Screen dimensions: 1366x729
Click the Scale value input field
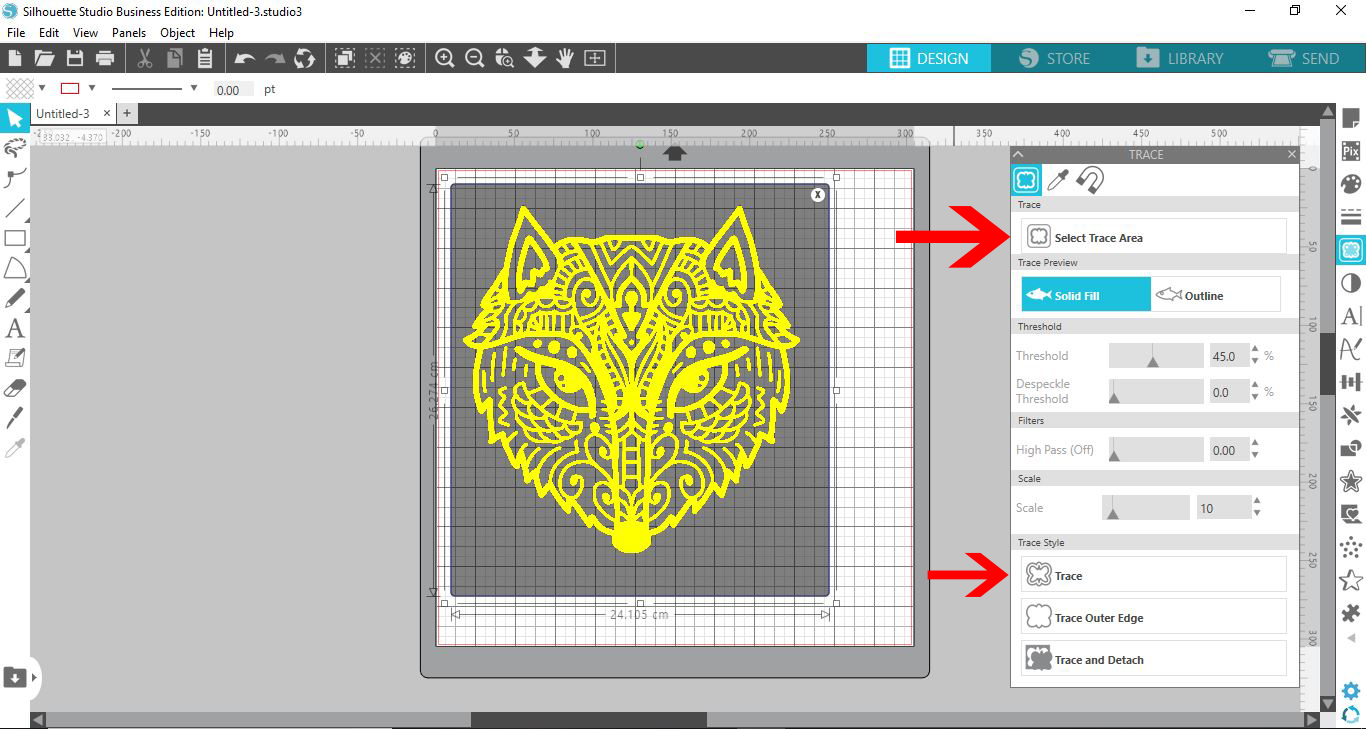[1223, 508]
